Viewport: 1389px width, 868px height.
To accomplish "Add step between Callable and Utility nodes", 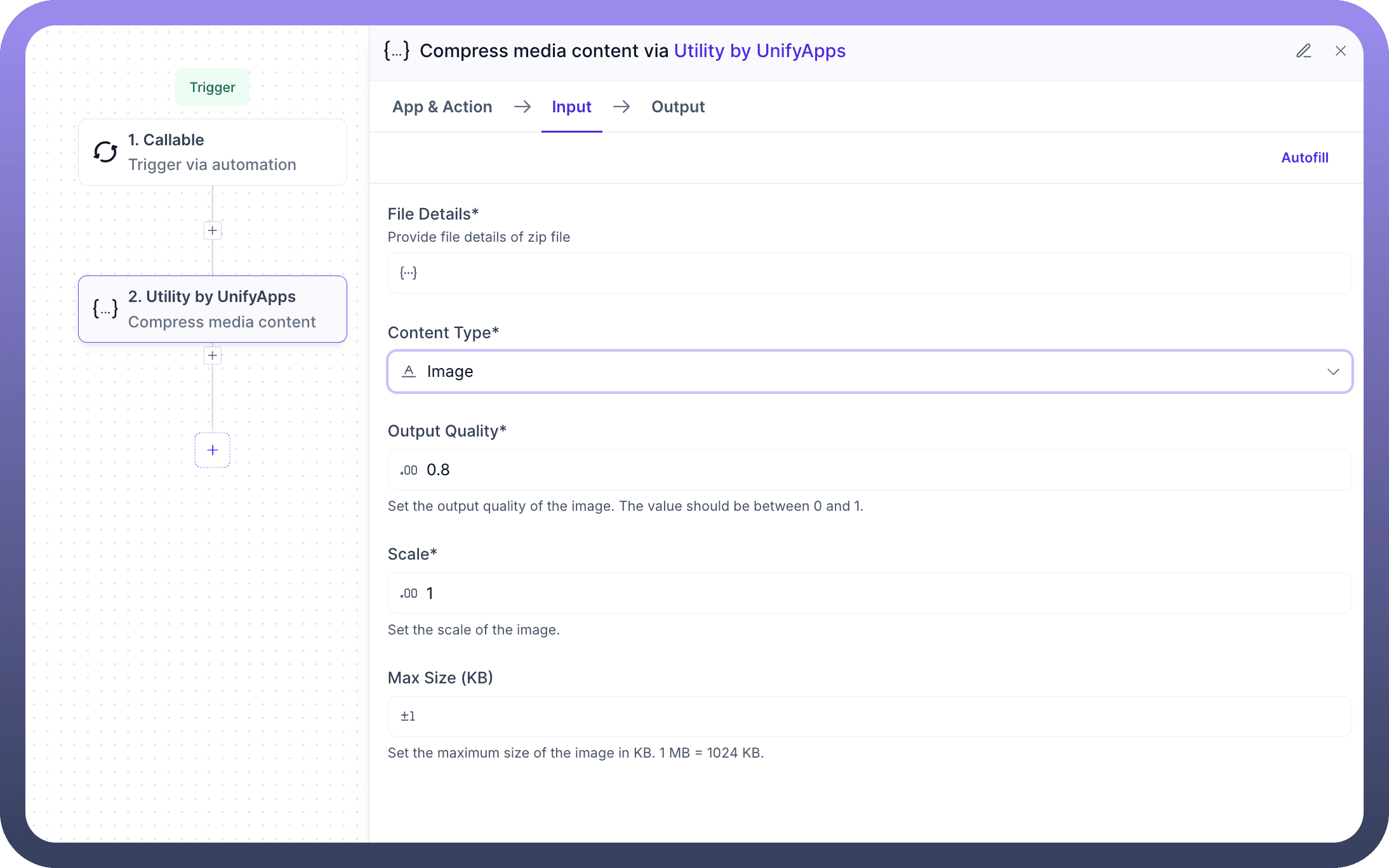I will point(212,230).
